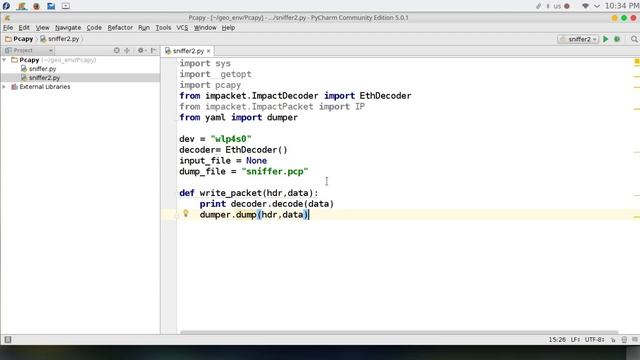Screen dimensions: 640x360
Task: Run the sniffer2 configuration with the green play icon
Action: pos(606,39)
